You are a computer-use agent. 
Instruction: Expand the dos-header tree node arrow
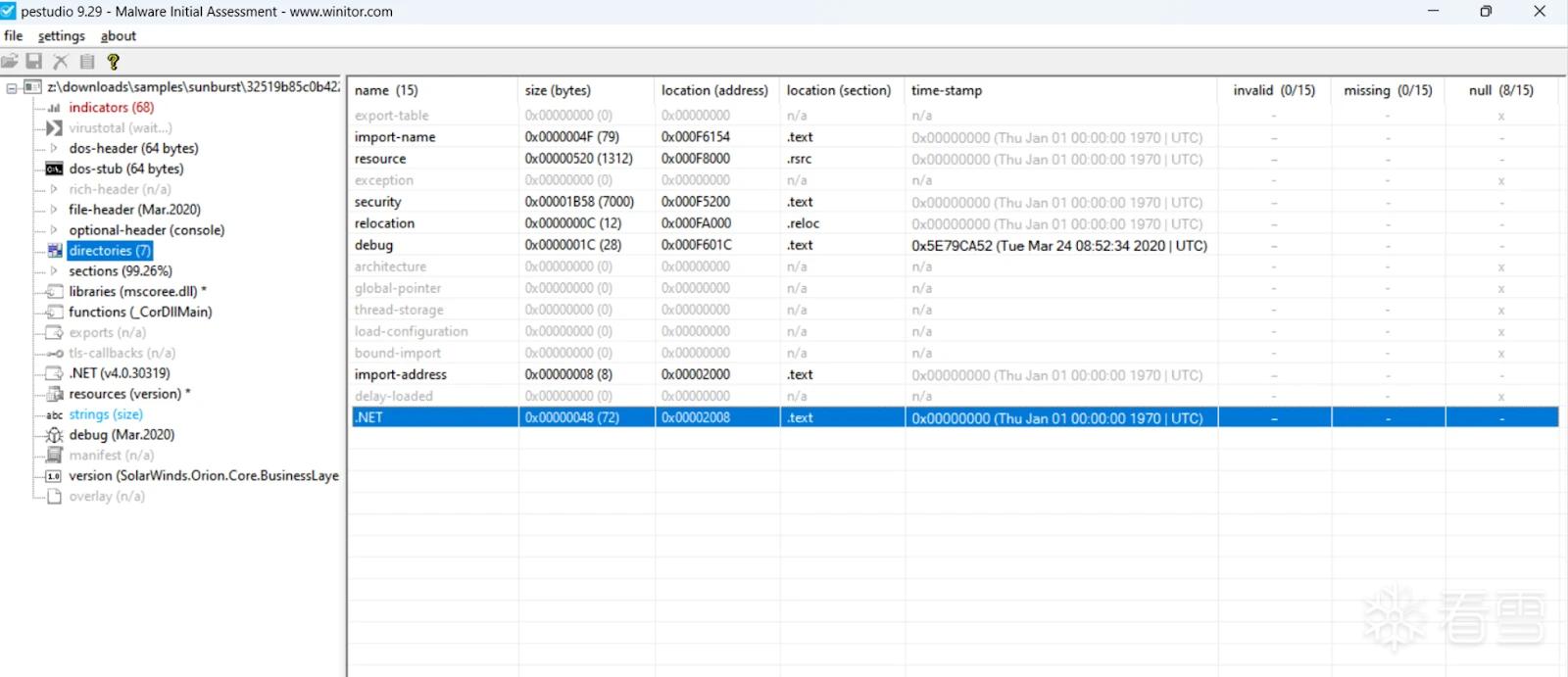coord(54,149)
